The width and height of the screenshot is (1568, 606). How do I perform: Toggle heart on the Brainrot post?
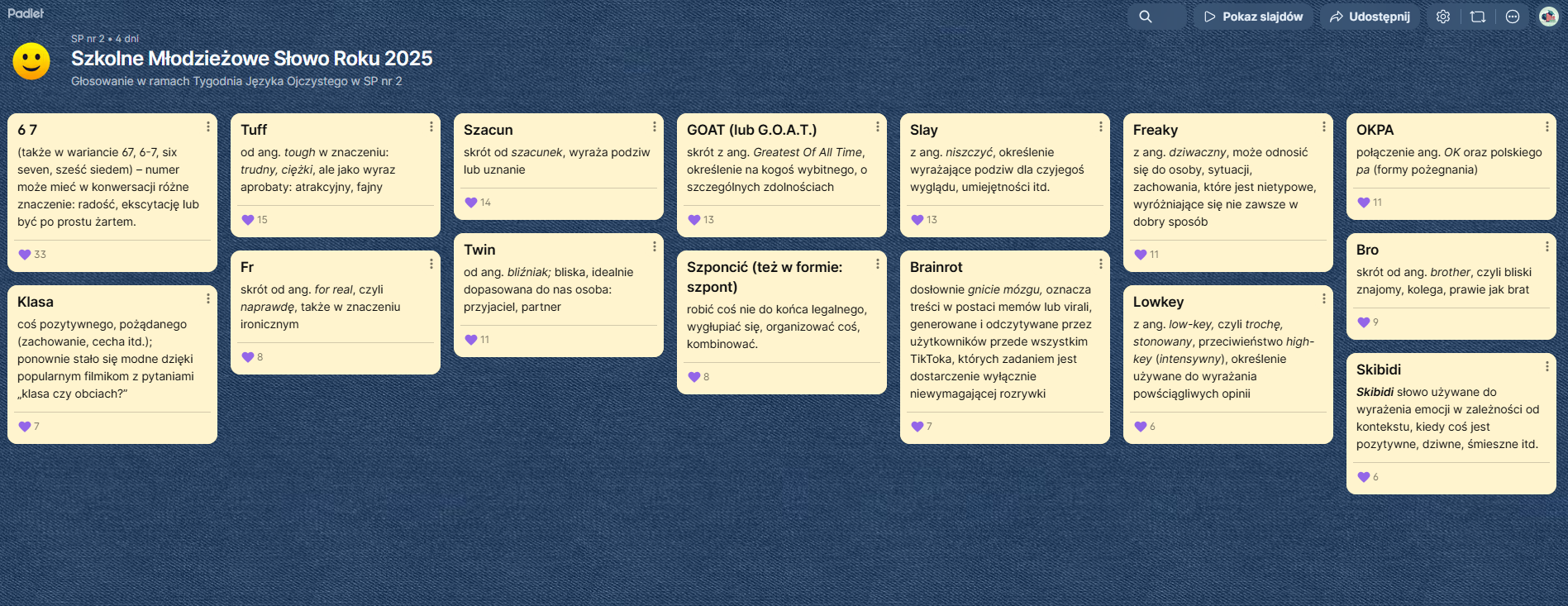coord(917,427)
